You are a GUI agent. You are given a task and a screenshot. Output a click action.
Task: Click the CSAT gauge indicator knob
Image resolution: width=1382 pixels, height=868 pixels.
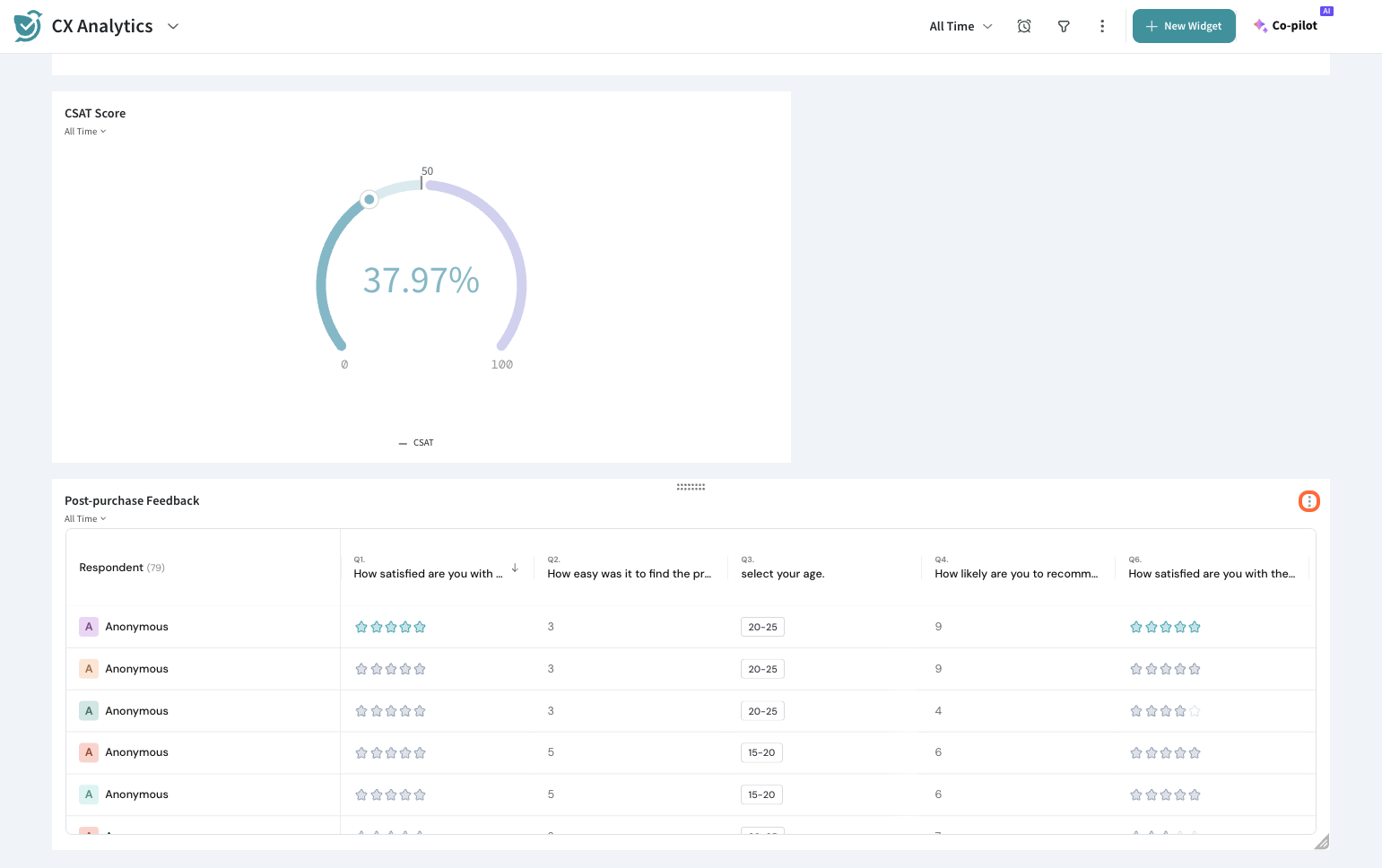pos(369,199)
